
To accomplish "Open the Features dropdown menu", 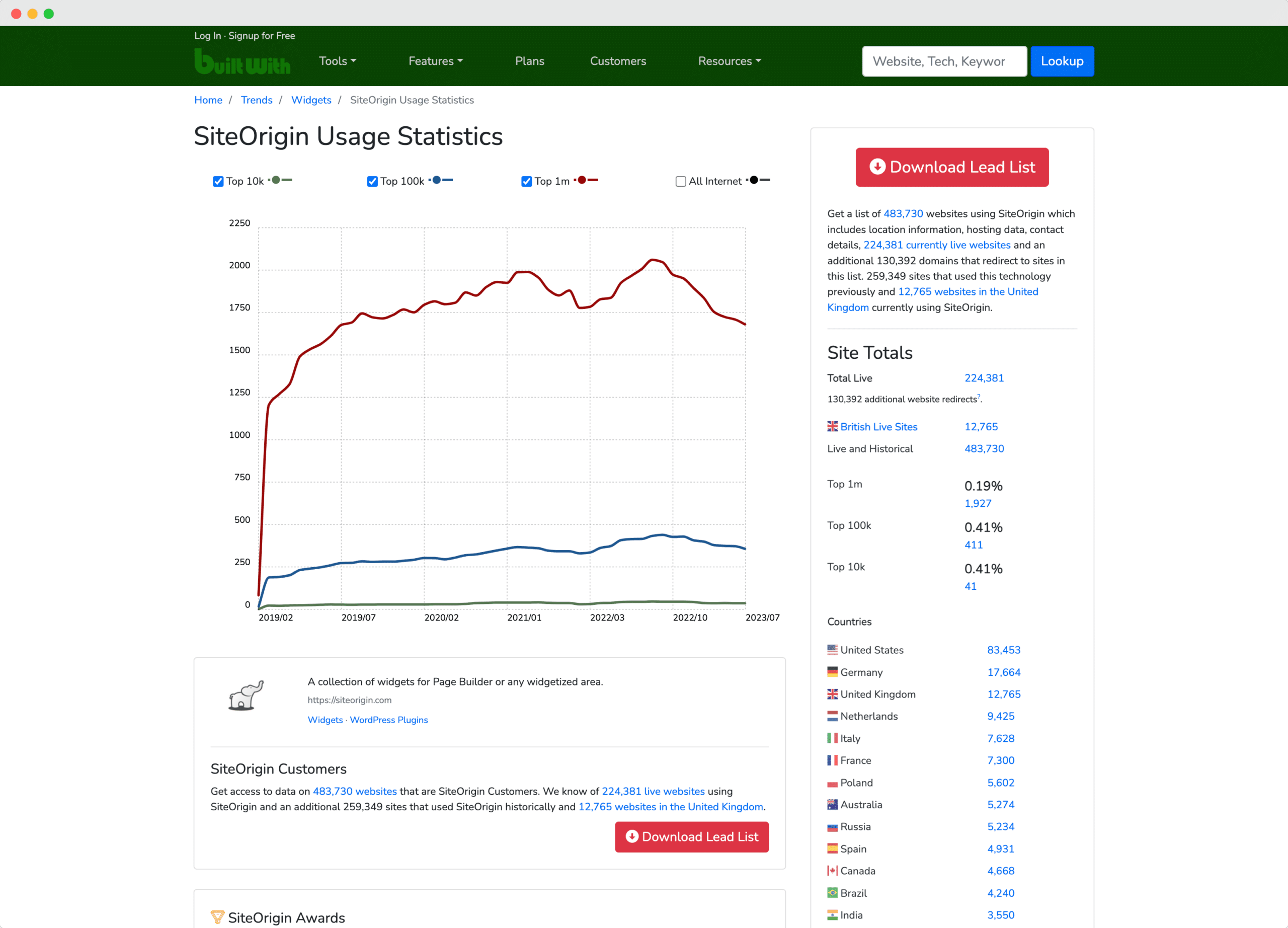I will (436, 61).
